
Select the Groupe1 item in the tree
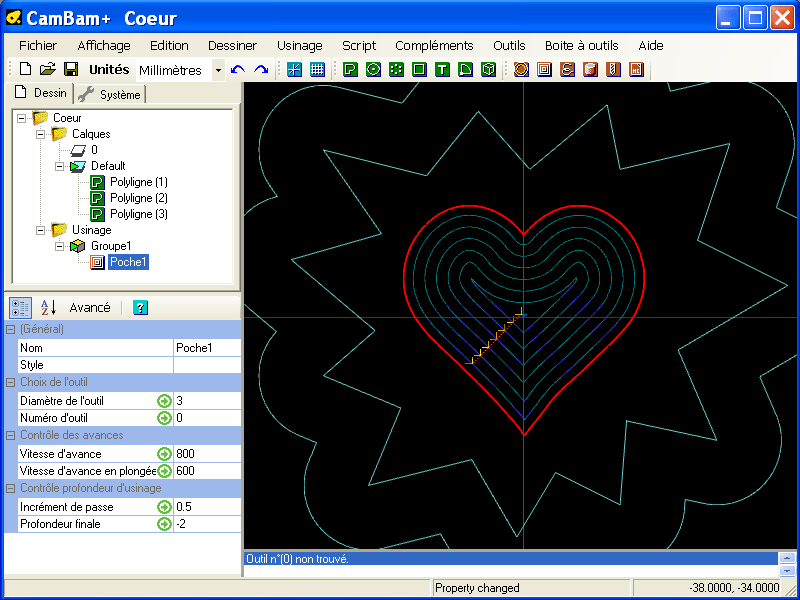coord(111,246)
